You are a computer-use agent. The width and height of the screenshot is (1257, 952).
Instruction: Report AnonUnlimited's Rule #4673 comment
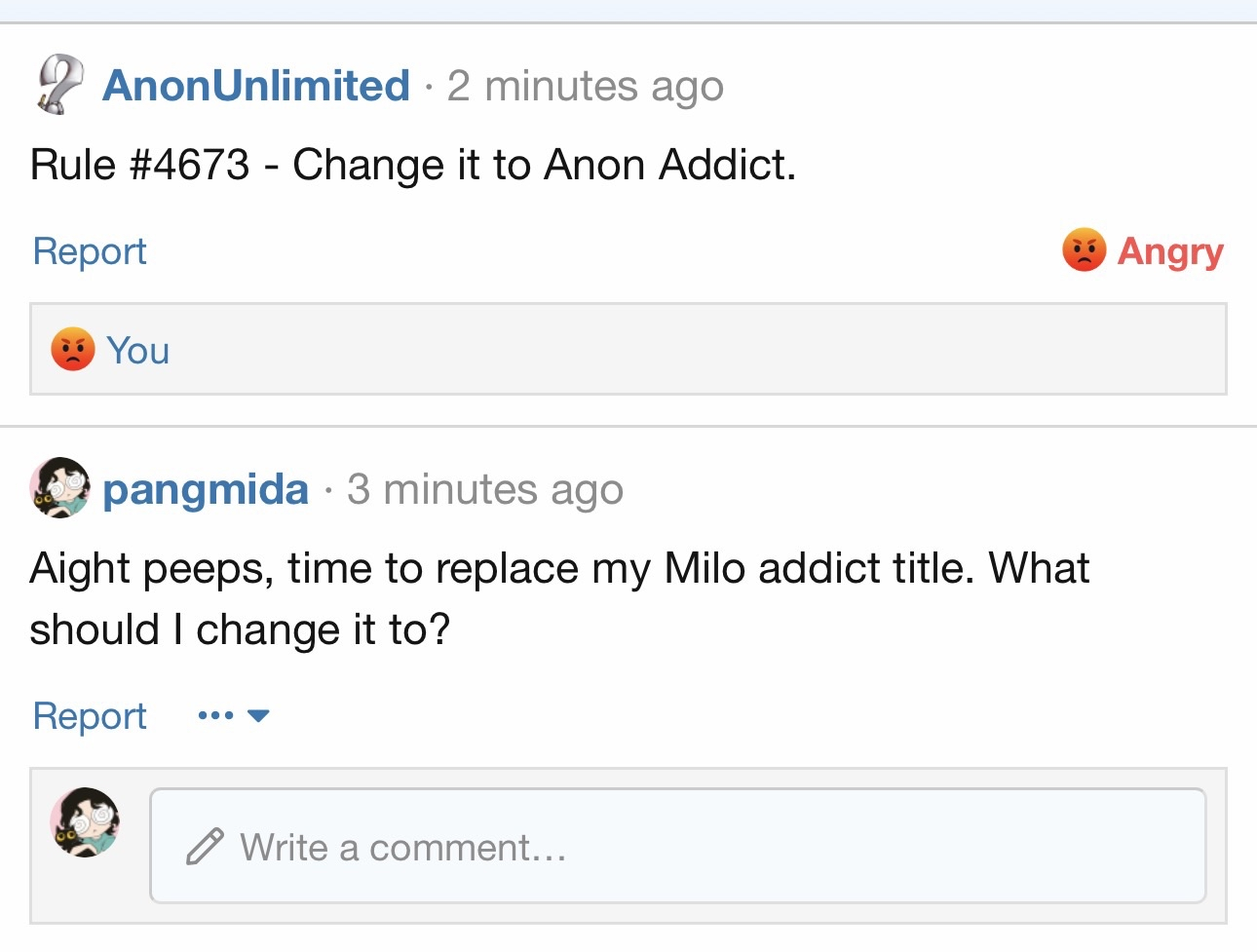pos(90,251)
